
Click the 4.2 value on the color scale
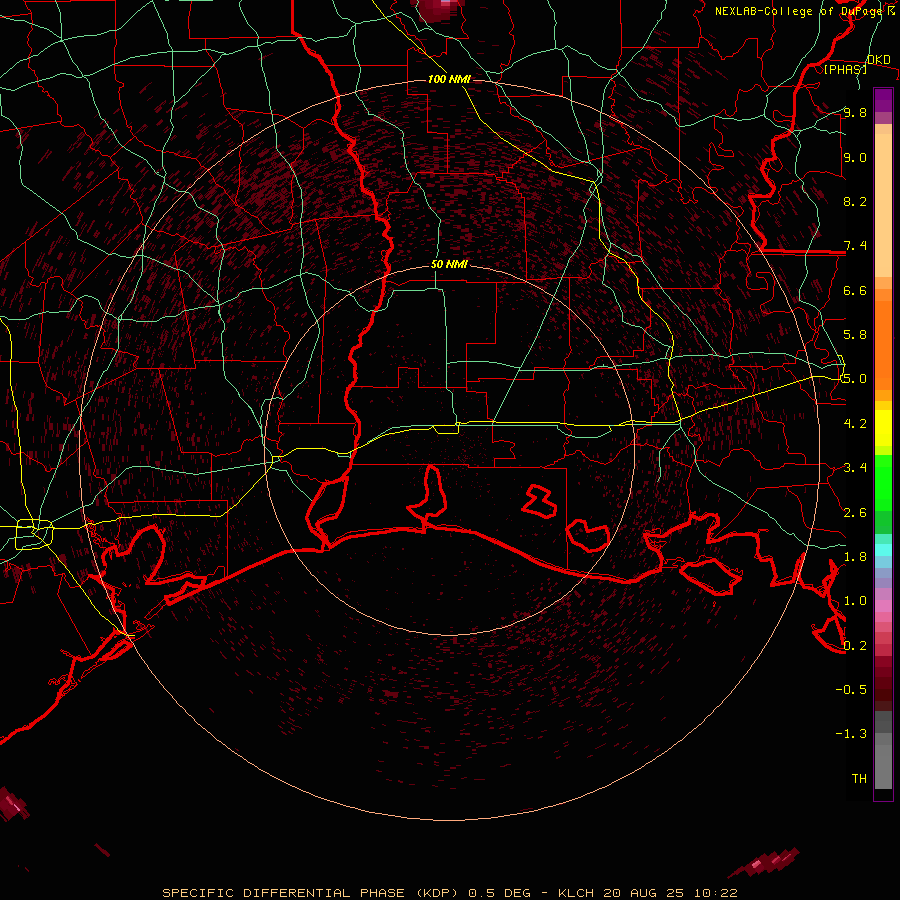coord(855,424)
